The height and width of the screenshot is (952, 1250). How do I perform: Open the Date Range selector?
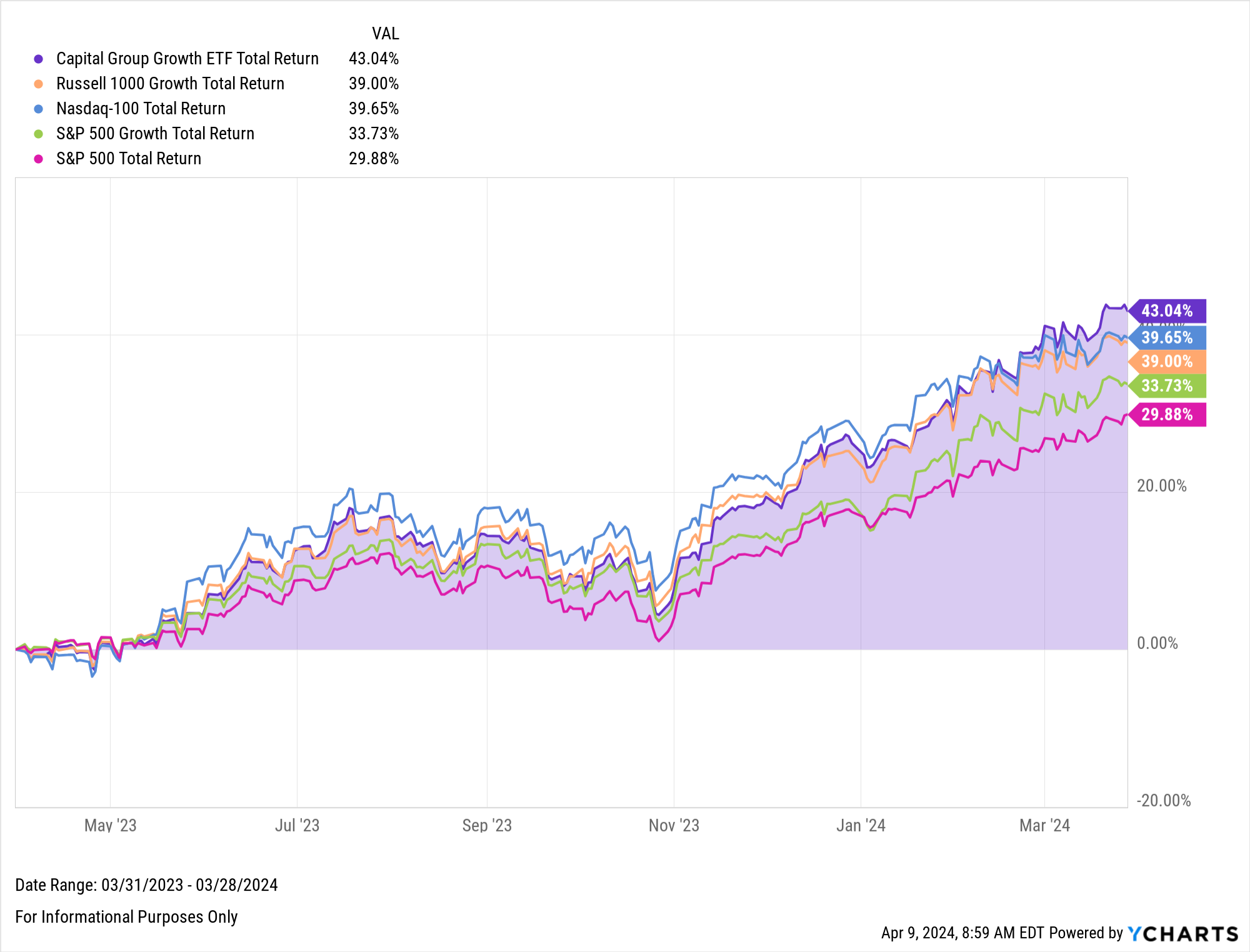point(147,885)
